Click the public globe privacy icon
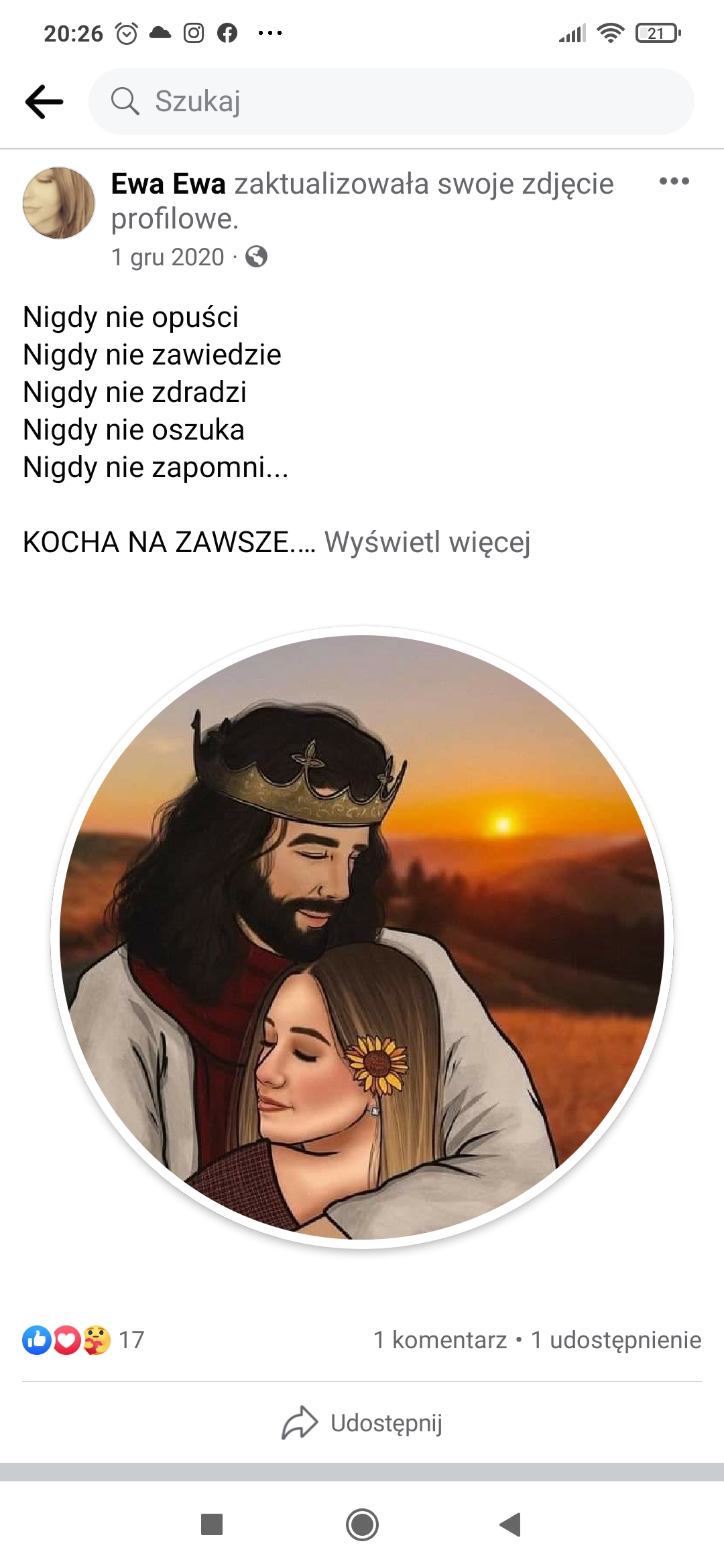This screenshot has width=724, height=1568. [256, 257]
